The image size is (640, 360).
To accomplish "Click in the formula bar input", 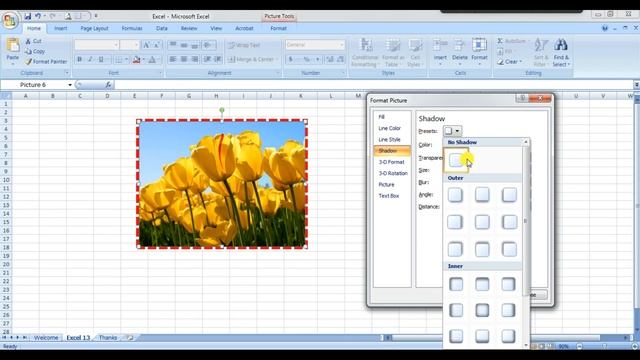I will 373,85.
